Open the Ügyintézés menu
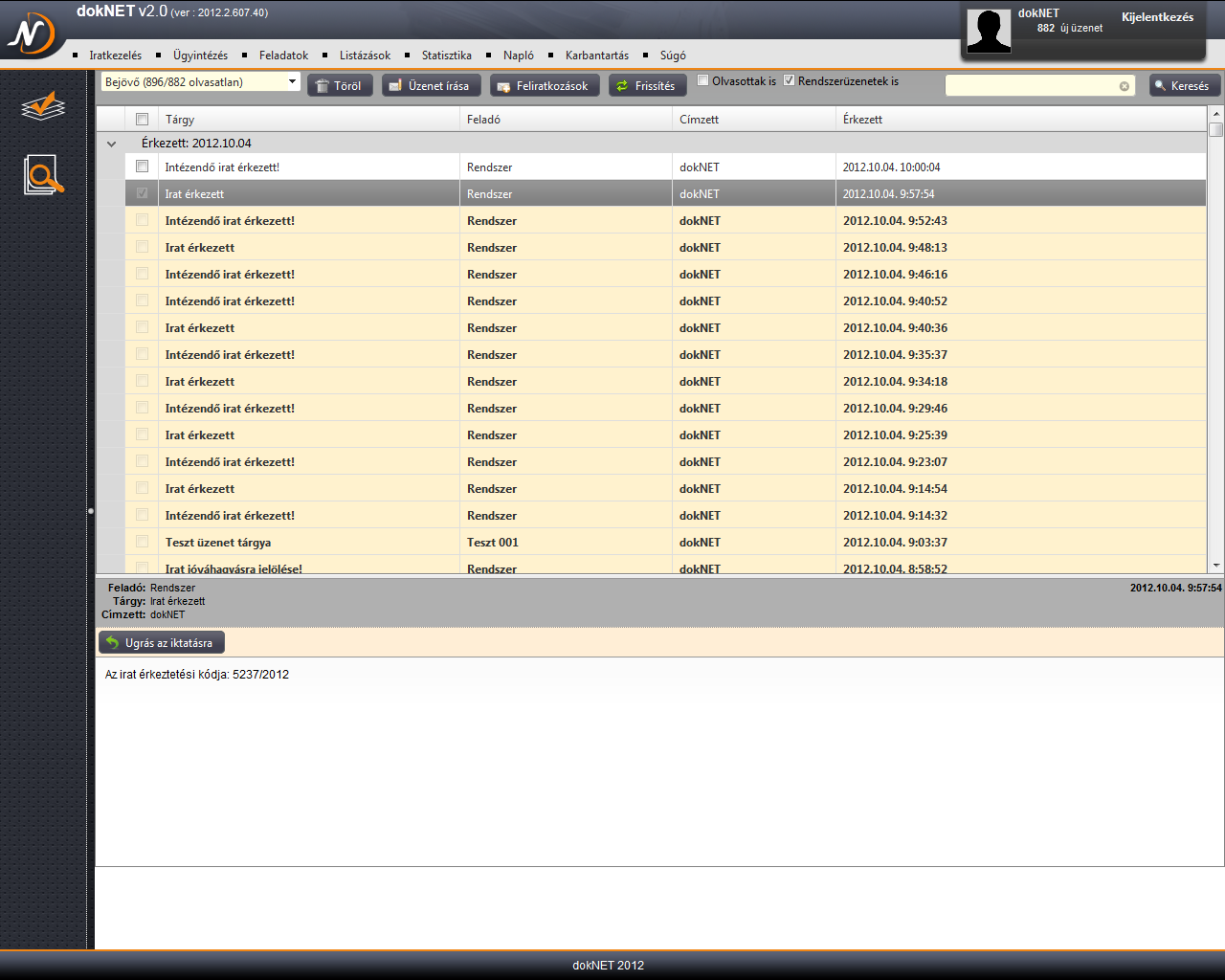Screen dimensions: 1225x980 point(201,56)
